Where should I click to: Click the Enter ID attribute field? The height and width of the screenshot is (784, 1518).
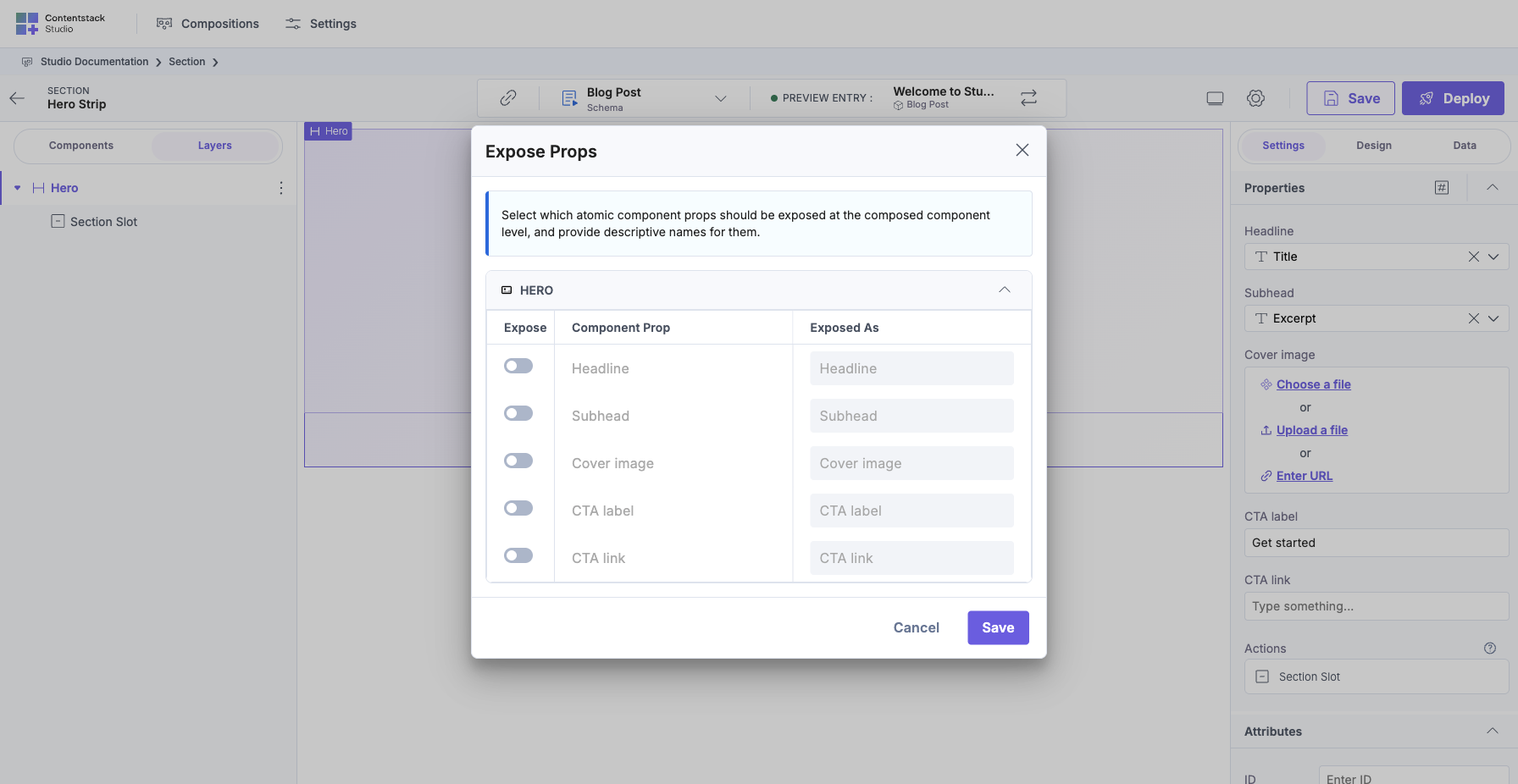(x=1414, y=776)
